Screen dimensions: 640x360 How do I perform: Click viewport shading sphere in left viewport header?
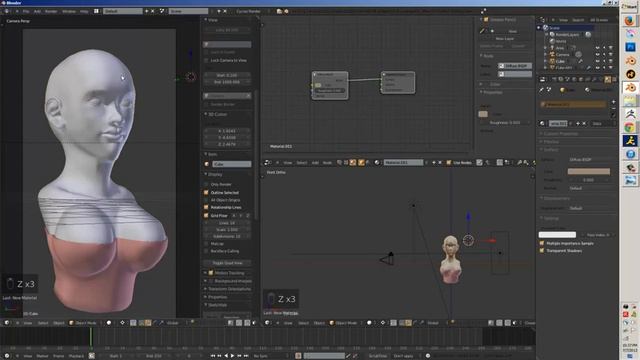coord(109,323)
